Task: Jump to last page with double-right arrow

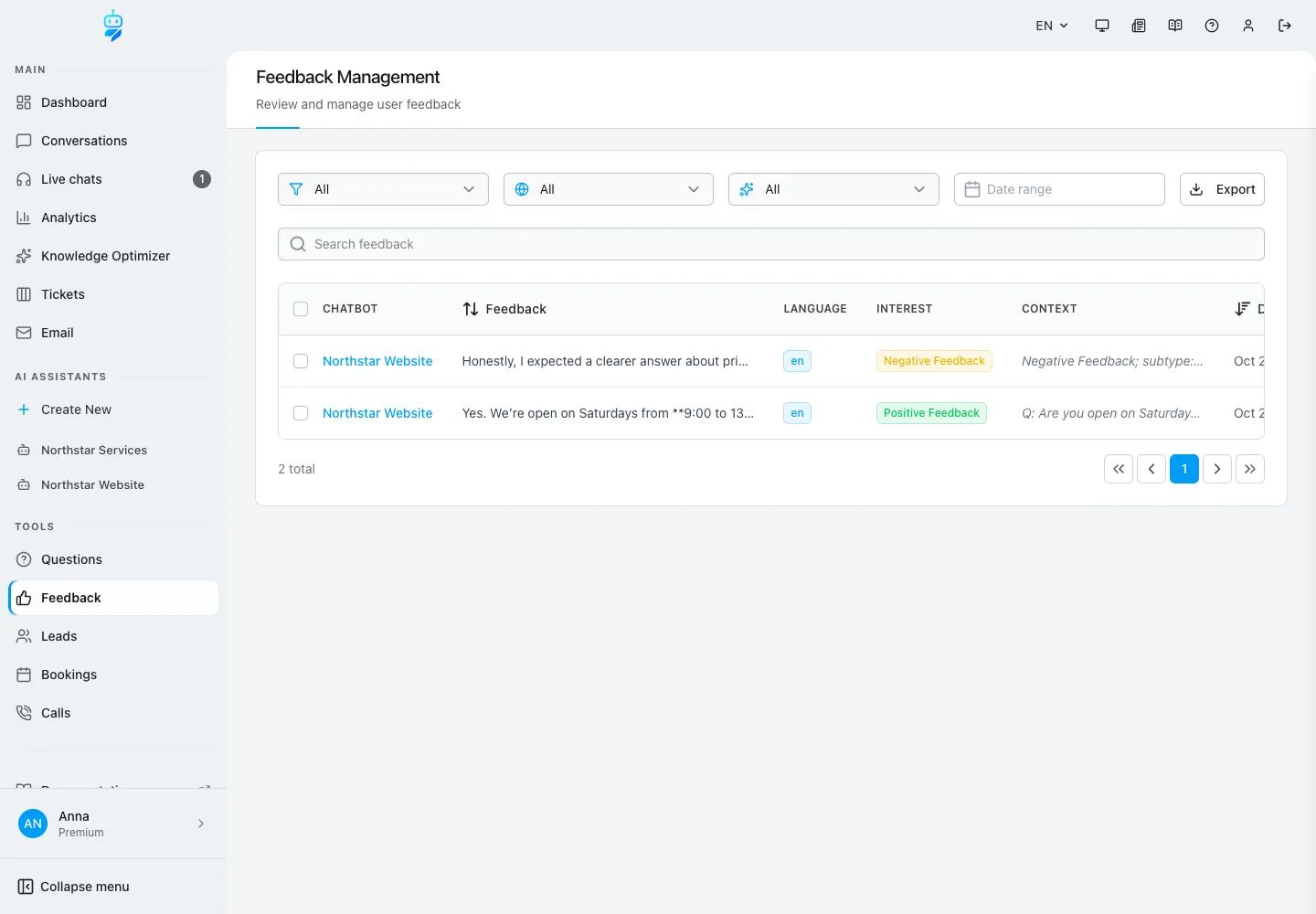Action: (1250, 469)
